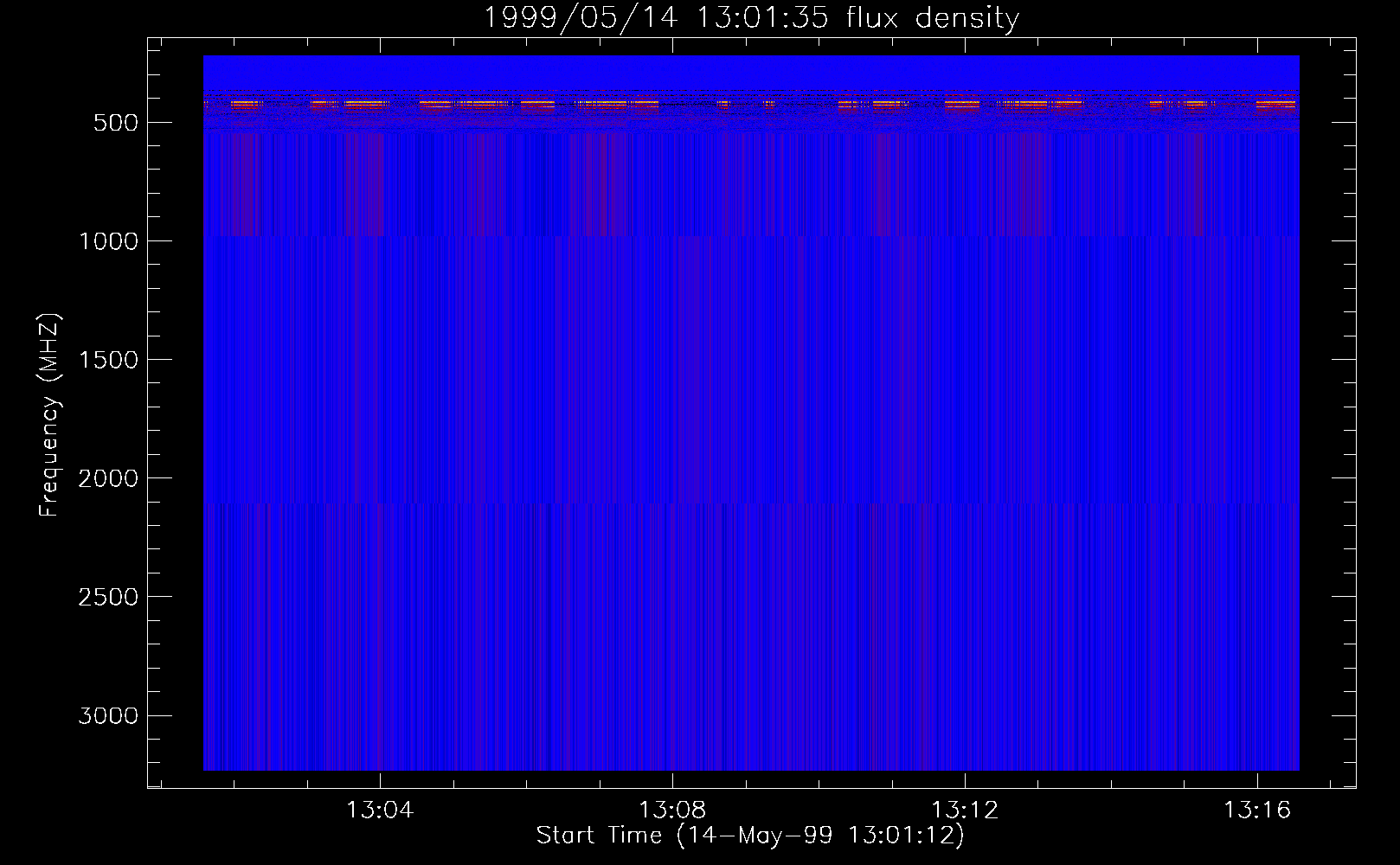Click the 'Start Time (14-May-99 13:01:12)' axis label
Viewport: 1400px width, 865px height.
click(x=750, y=836)
